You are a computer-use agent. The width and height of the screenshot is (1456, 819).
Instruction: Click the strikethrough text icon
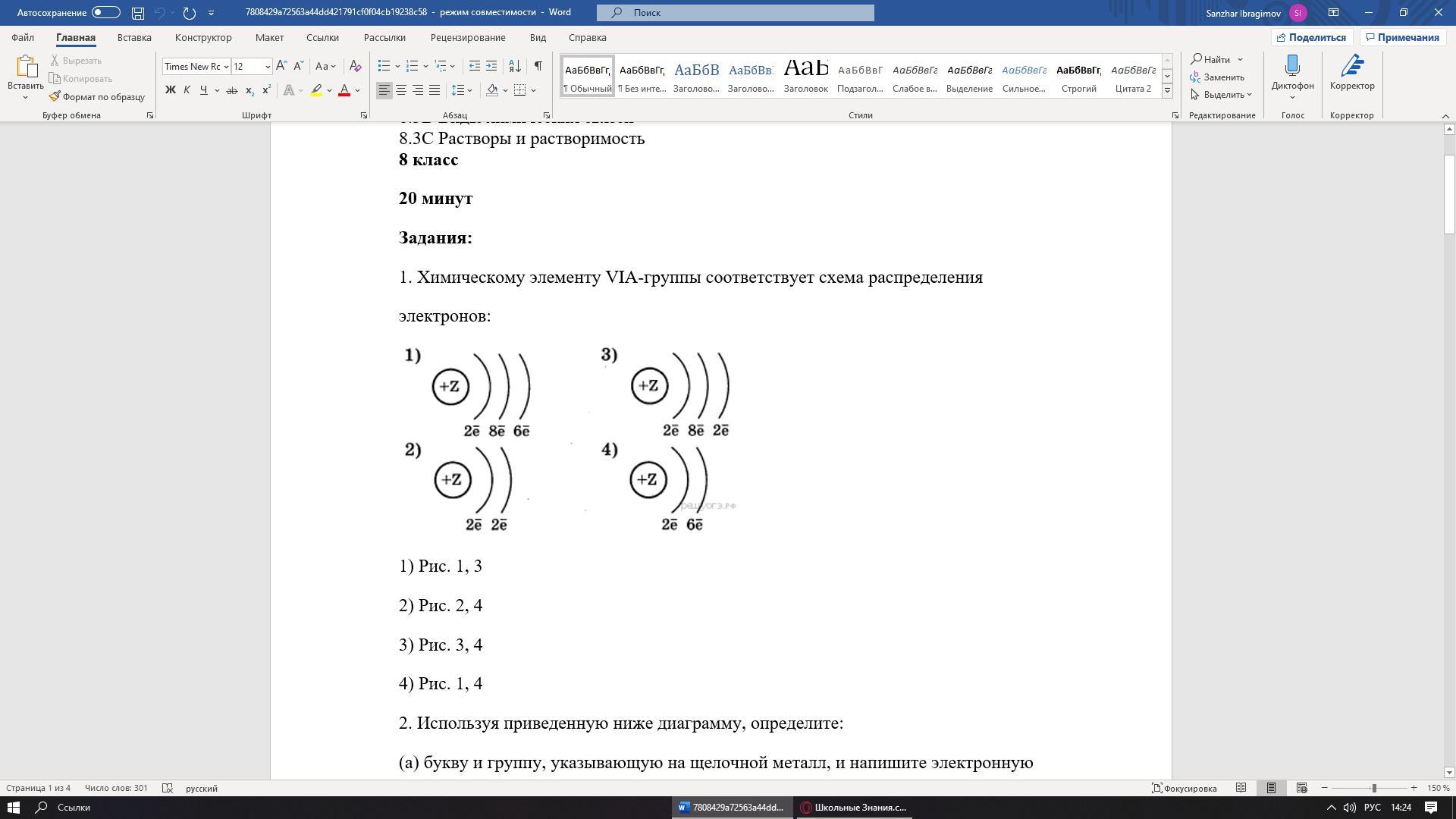[x=232, y=90]
